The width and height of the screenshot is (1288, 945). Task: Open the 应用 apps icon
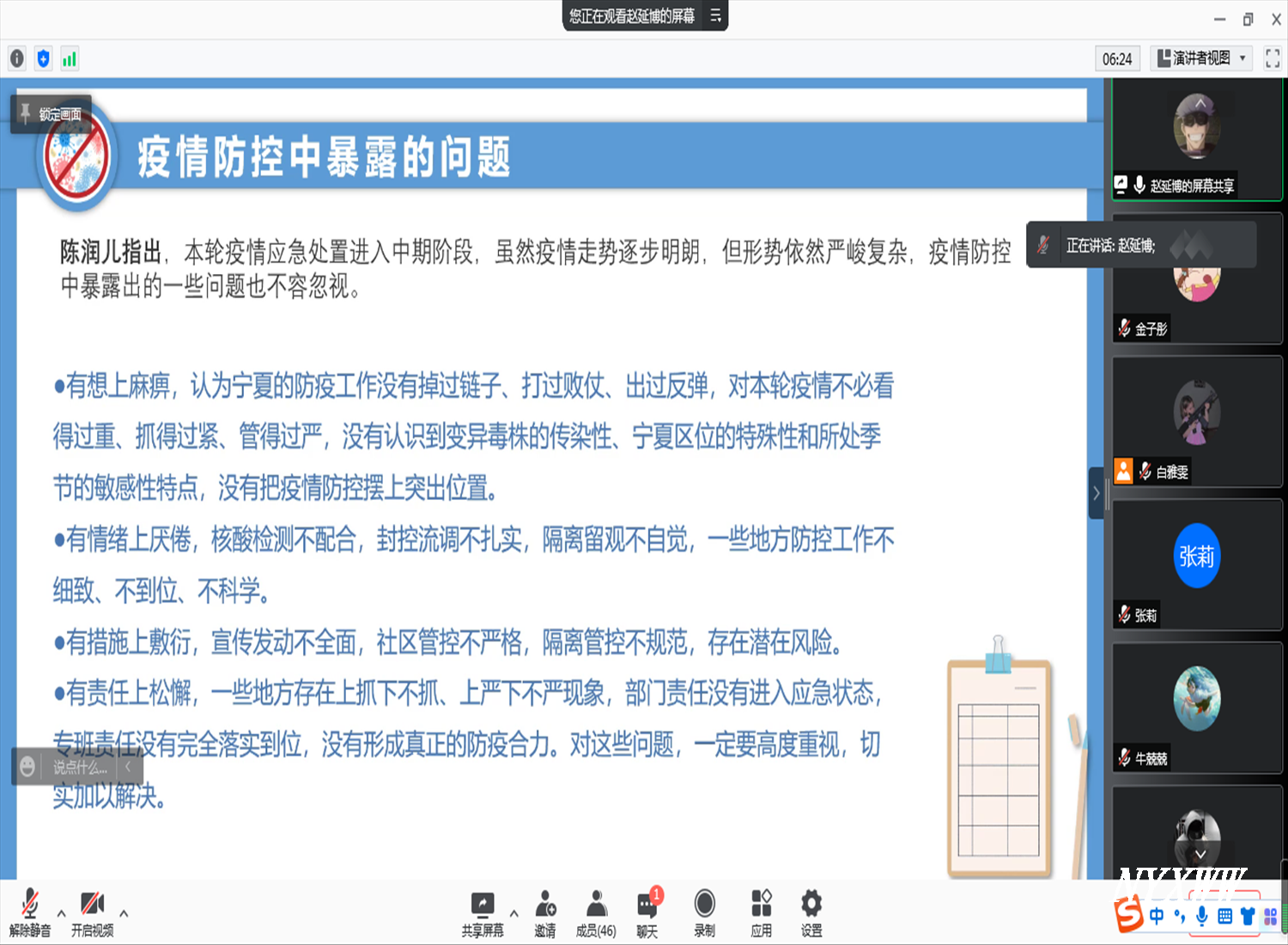tap(761, 912)
